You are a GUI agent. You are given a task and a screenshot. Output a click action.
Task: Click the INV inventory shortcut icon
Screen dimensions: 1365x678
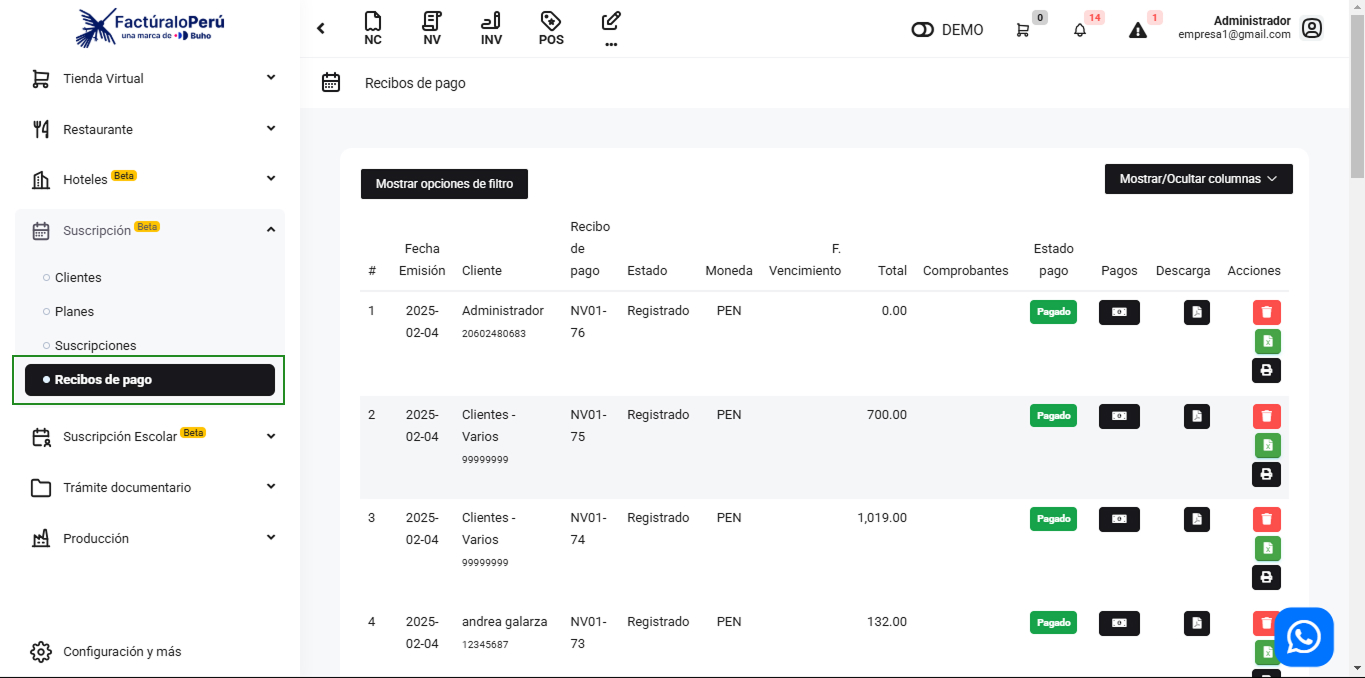491,28
